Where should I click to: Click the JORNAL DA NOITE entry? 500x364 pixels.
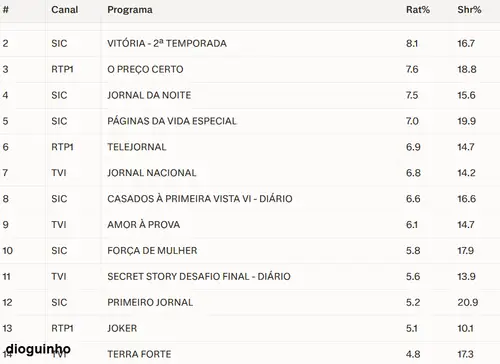(149, 95)
